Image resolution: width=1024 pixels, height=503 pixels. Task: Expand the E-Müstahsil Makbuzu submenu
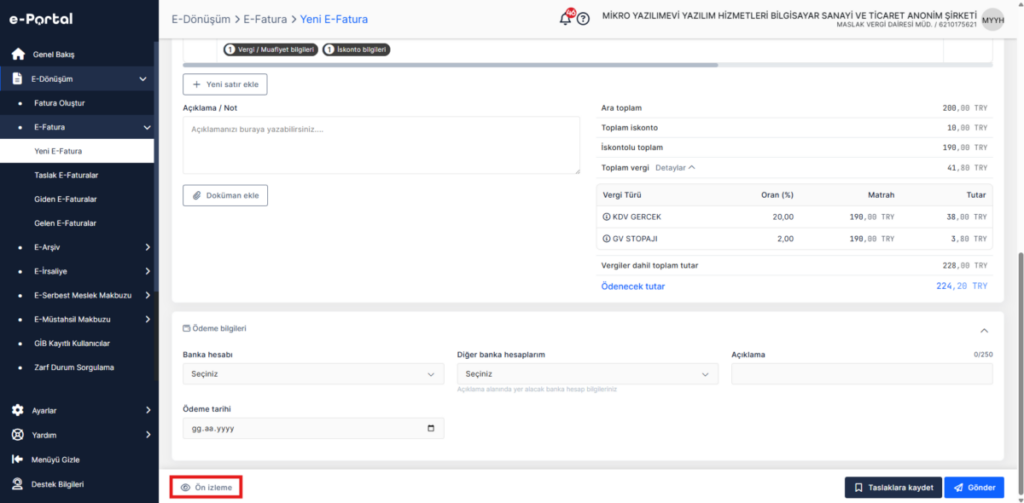click(x=148, y=319)
